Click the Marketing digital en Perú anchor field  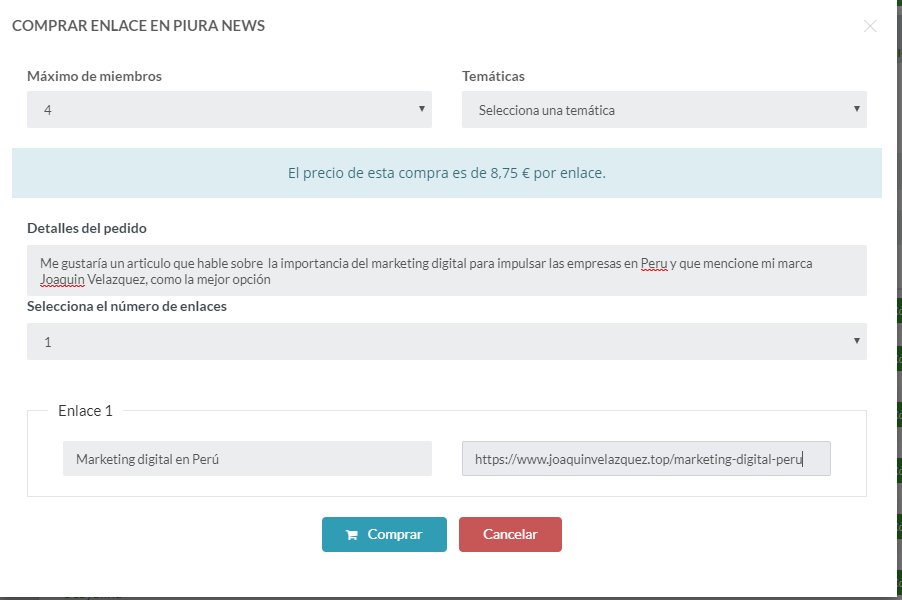(x=247, y=458)
